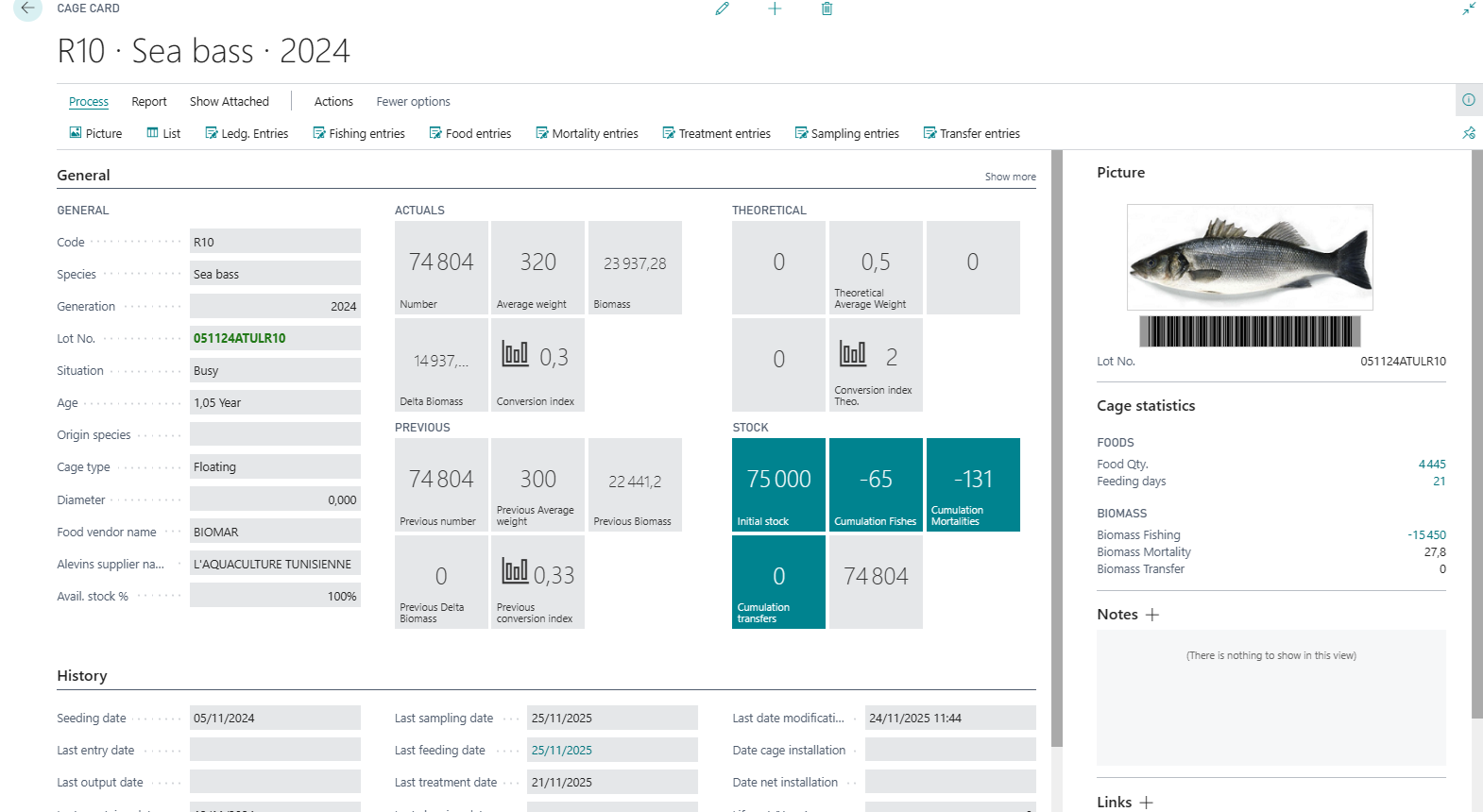Add a new link with plus icon
The image size is (1483, 812).
pos(1146,803)
